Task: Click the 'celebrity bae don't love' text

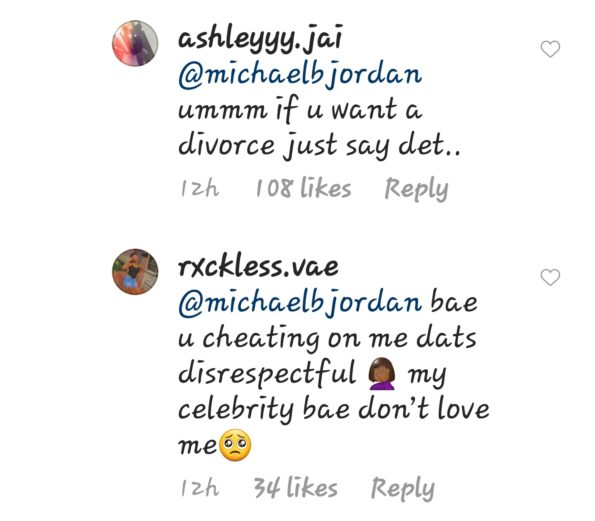Action: tap(334, 409)
